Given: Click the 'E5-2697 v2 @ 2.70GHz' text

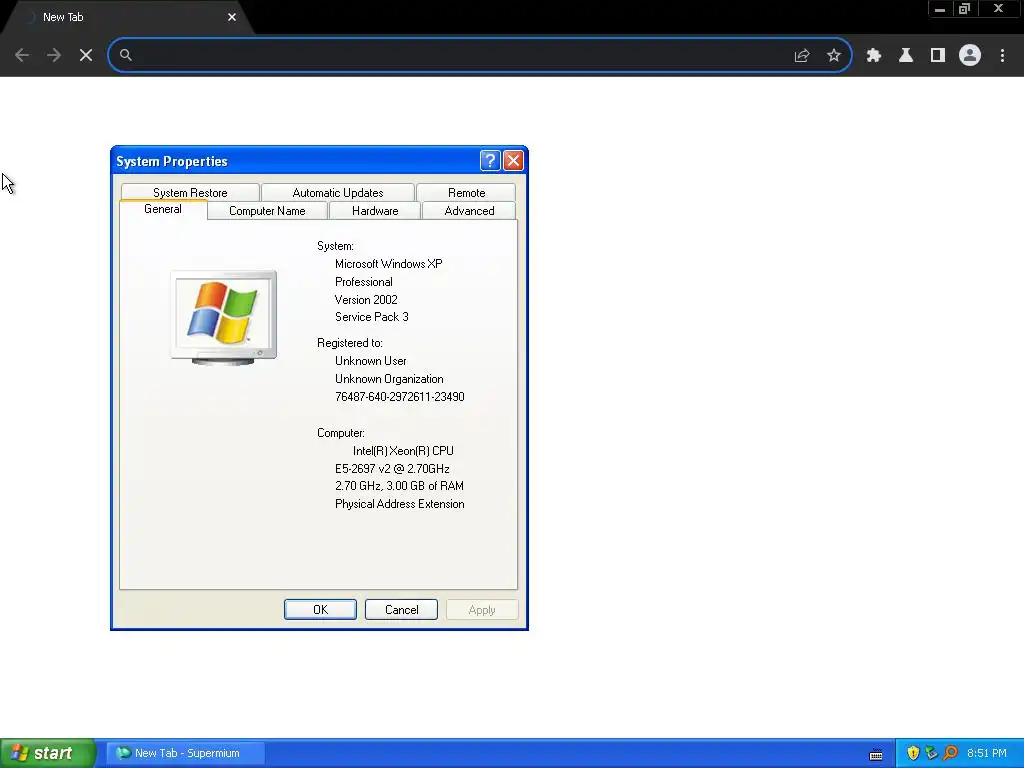Looking at the screenshot, I should (392, 469).
